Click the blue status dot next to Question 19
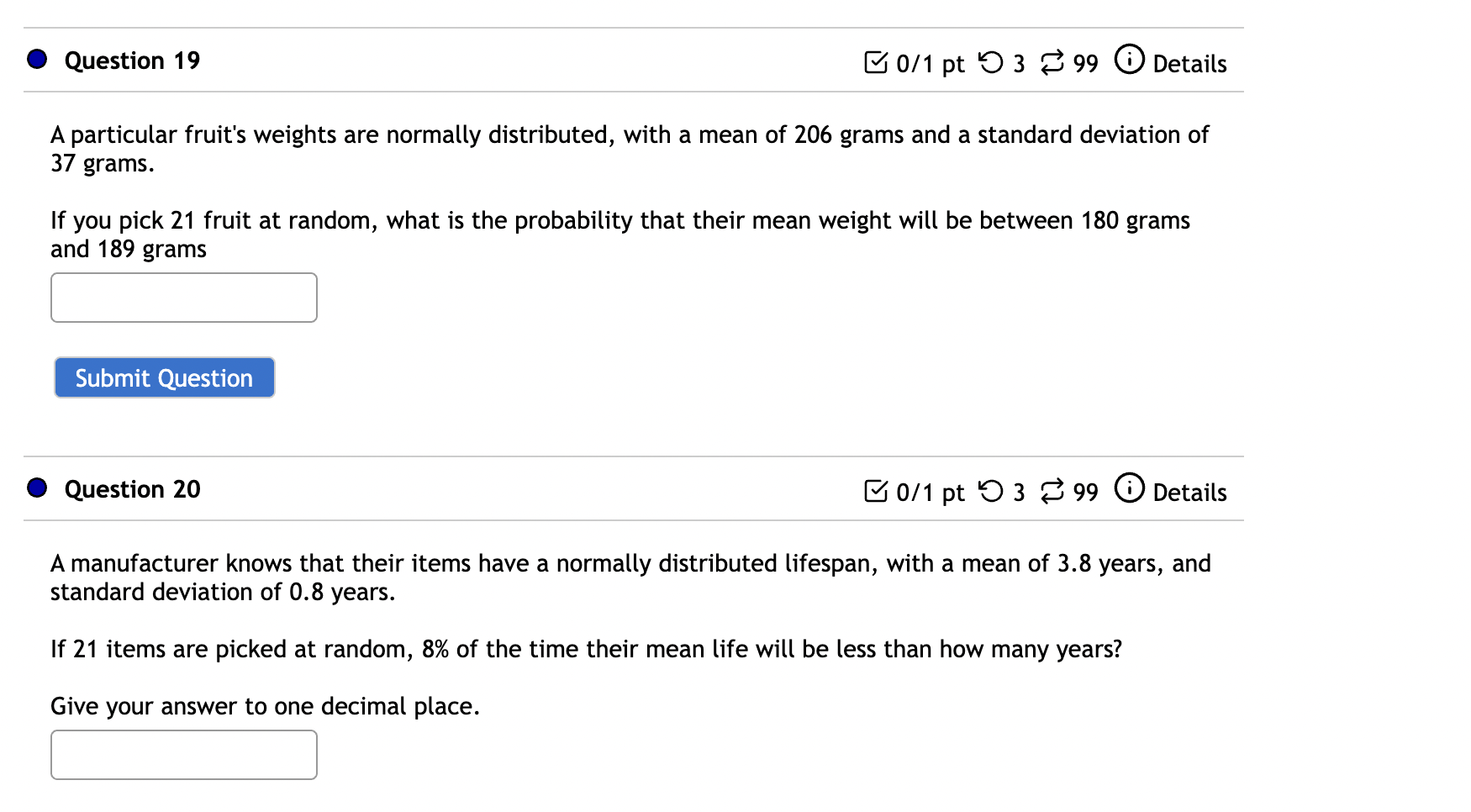The height and width of the screenshot is (812, 1471). pos(36,60)
